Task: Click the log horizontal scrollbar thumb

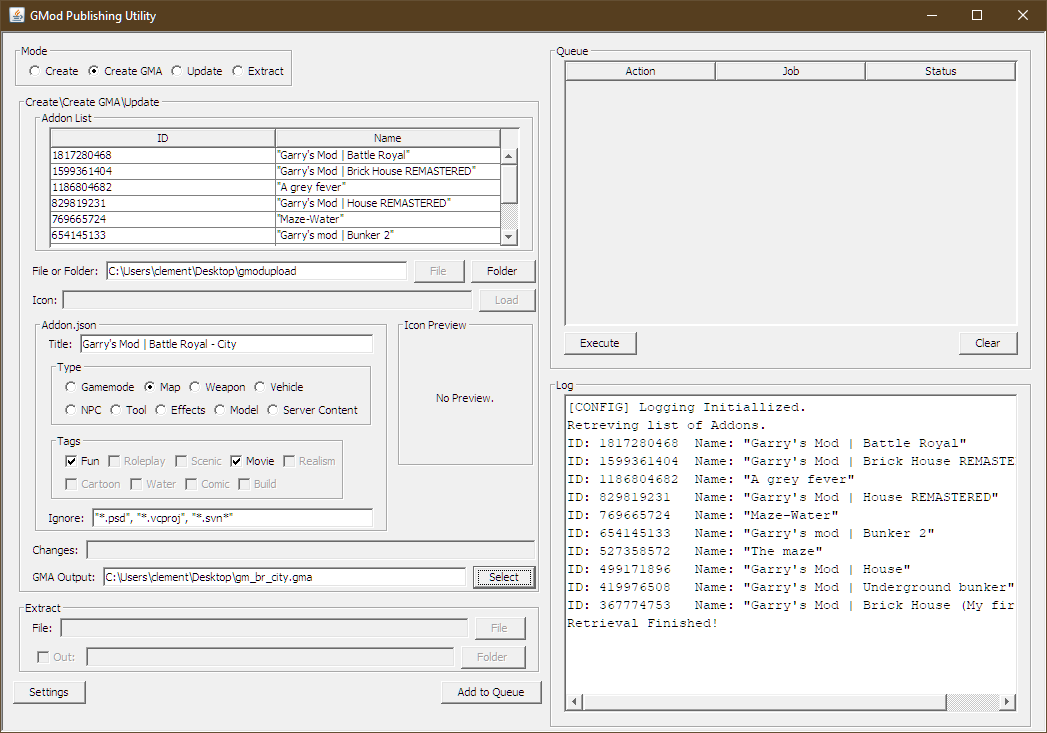Action: click(764, 702)
